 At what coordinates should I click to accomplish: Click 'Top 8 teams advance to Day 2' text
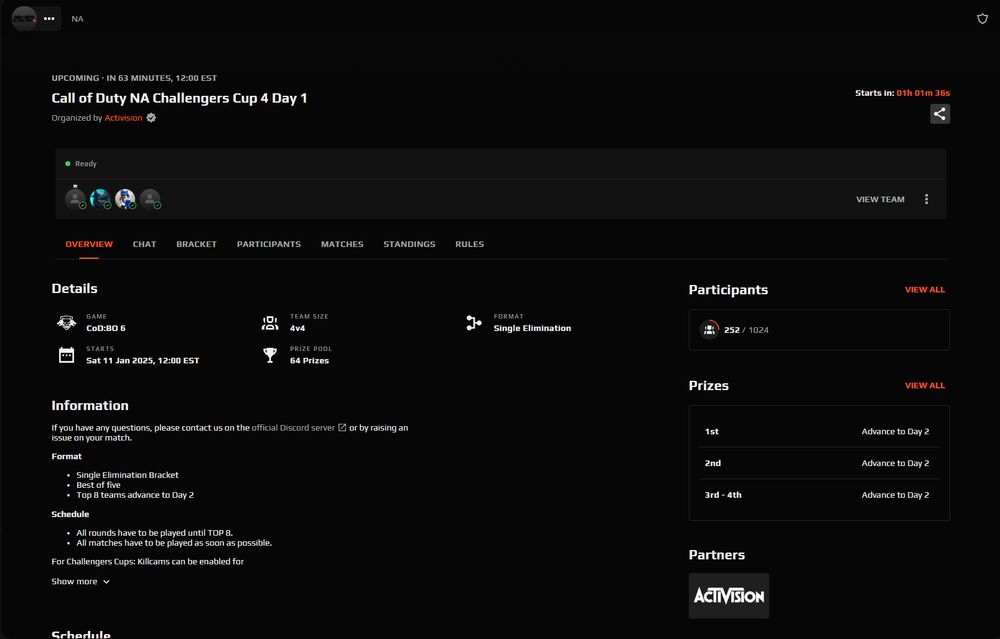[x=135, y=495]
